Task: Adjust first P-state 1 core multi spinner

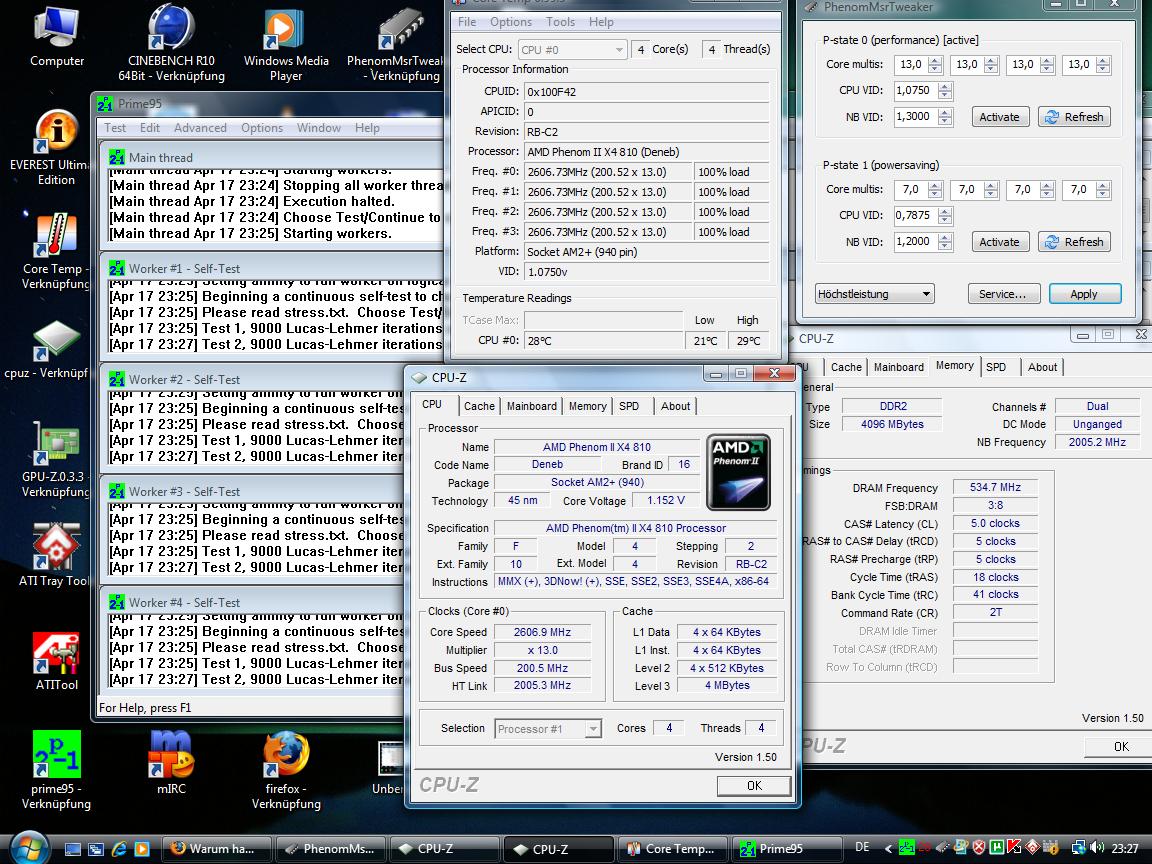Action: 935,190
